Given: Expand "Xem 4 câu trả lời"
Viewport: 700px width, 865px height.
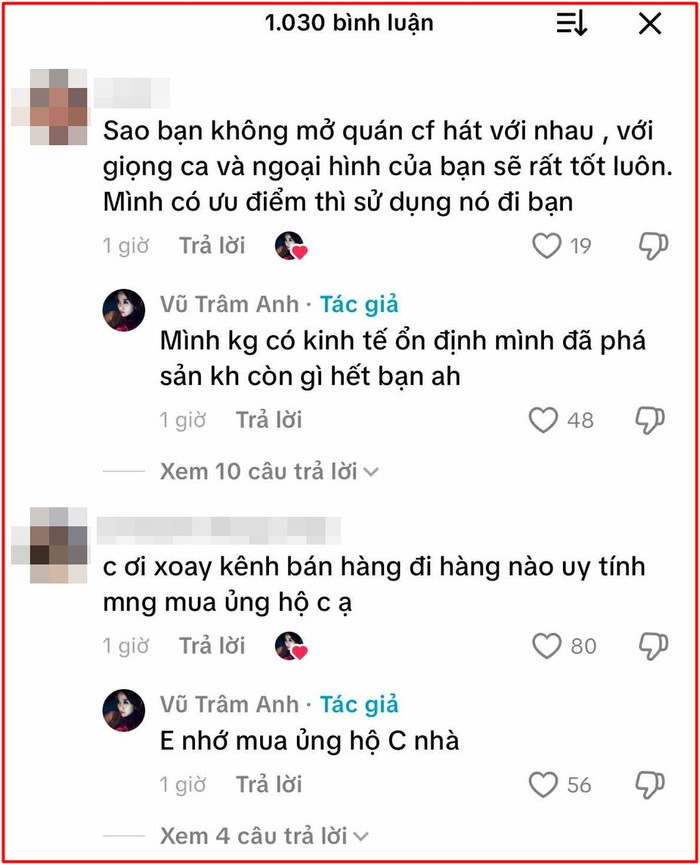Looking at the screenshot, I should [253, 836].
